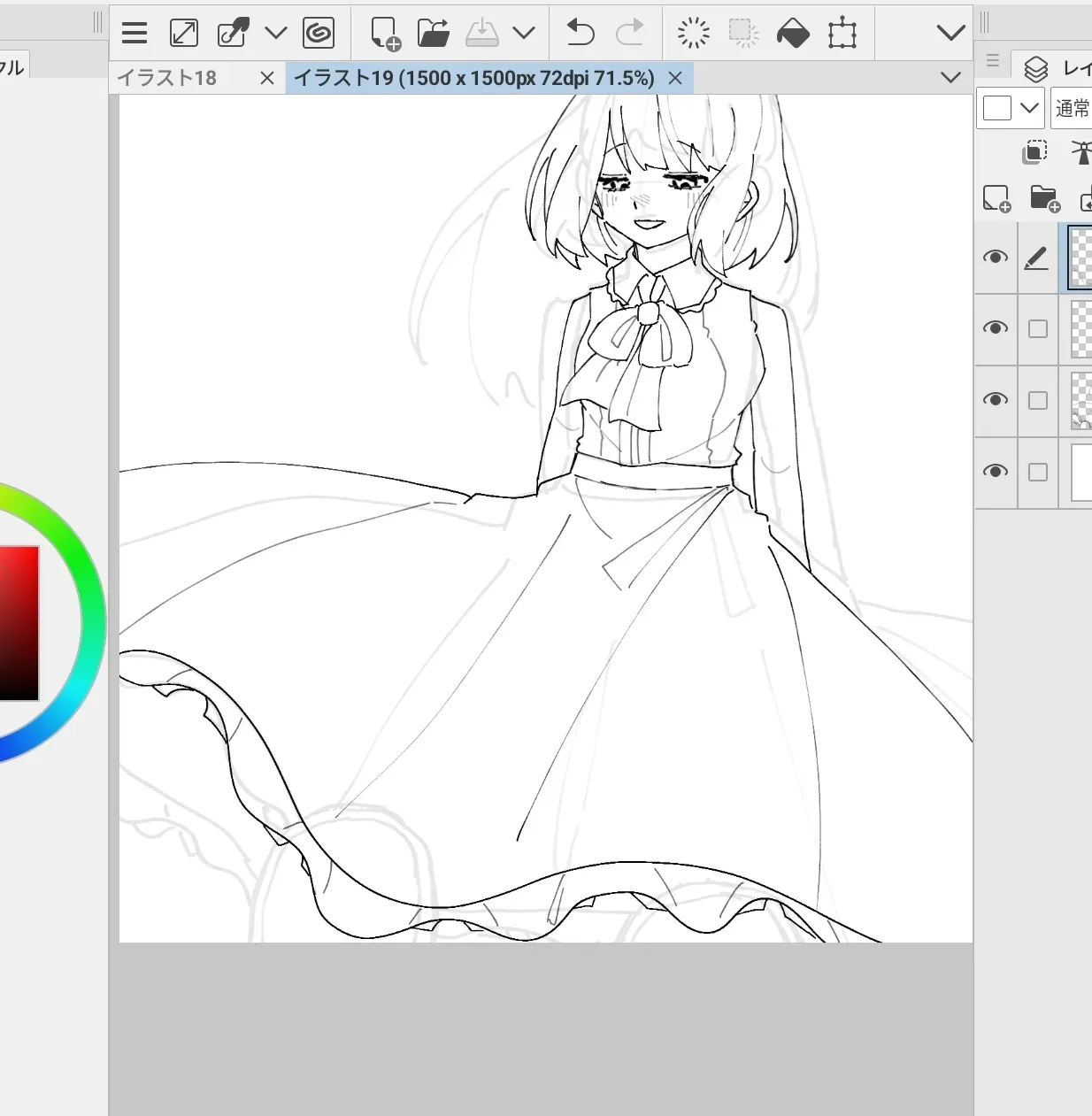Toggle Clip to Layer Below icon
This screenshot has width=1092, height=1116.
click(x=1034, y=152)
